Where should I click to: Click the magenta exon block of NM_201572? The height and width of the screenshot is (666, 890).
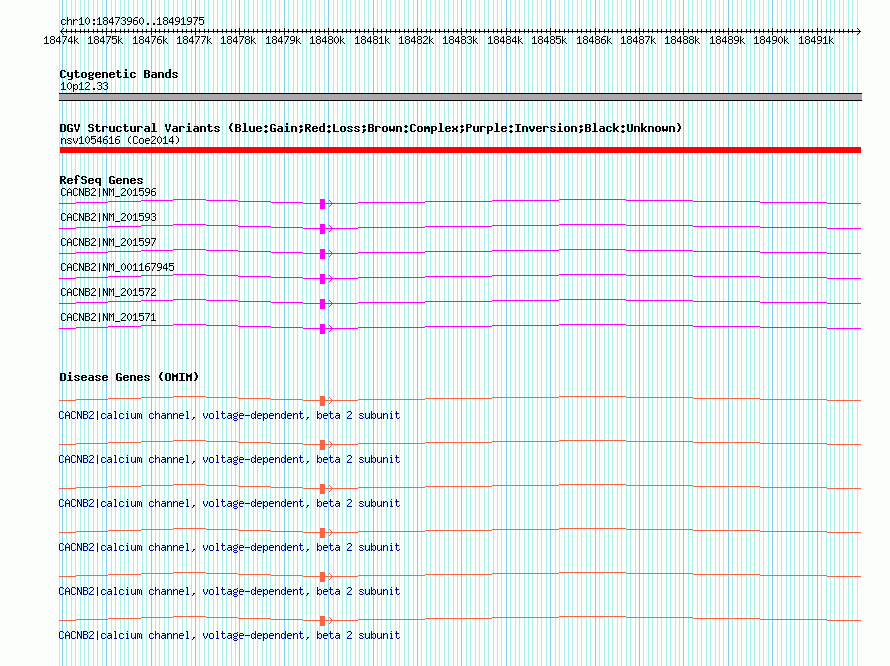point(322,304)
